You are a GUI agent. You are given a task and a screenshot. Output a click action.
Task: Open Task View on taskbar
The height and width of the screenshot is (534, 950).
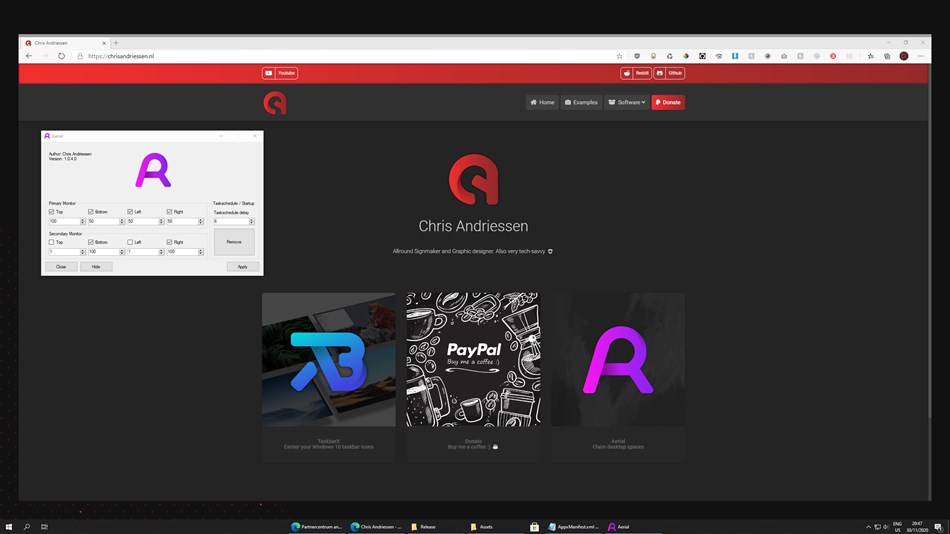(44, 527)
